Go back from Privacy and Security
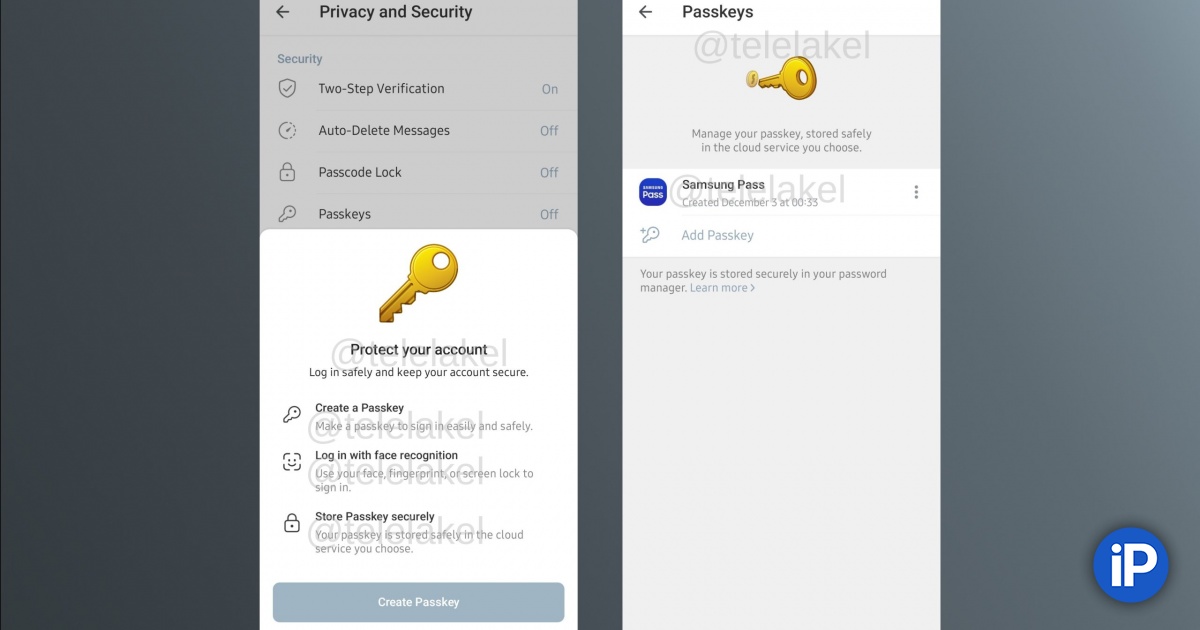Viewport: 1200px width, 630px height. pos(281,12)
